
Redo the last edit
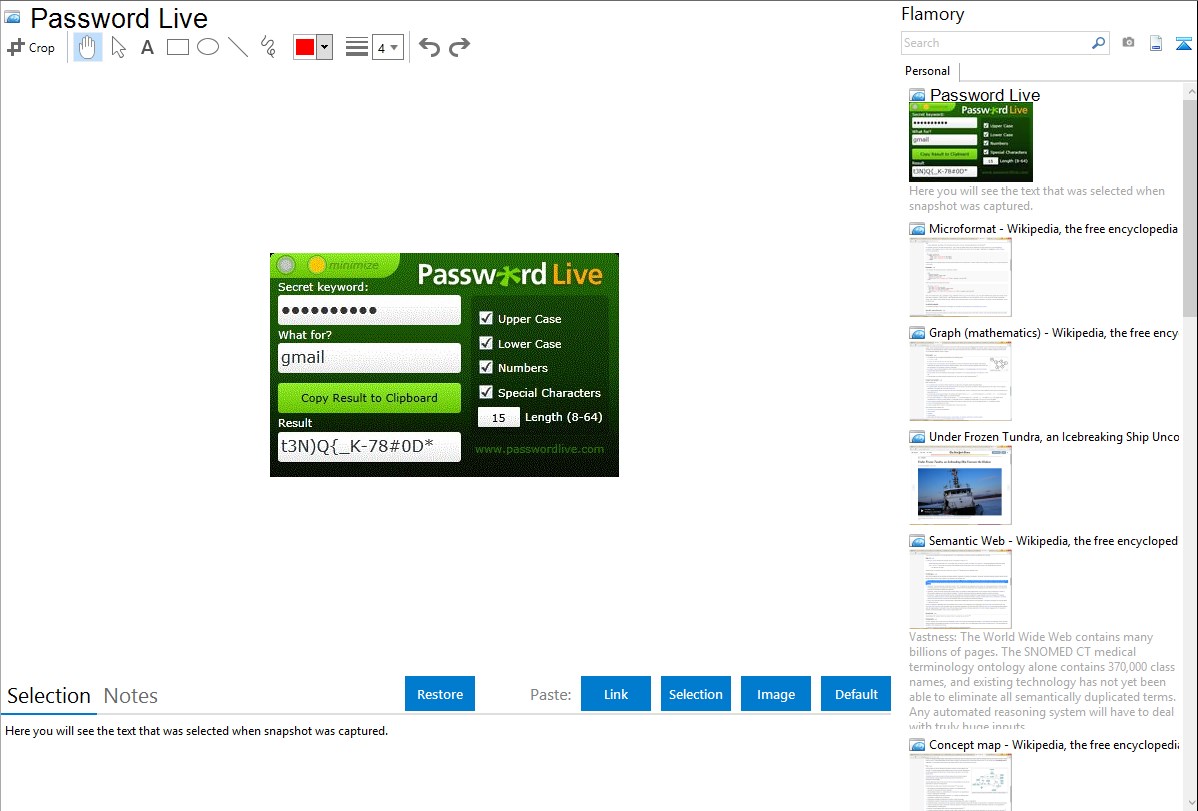coord(459,47)
